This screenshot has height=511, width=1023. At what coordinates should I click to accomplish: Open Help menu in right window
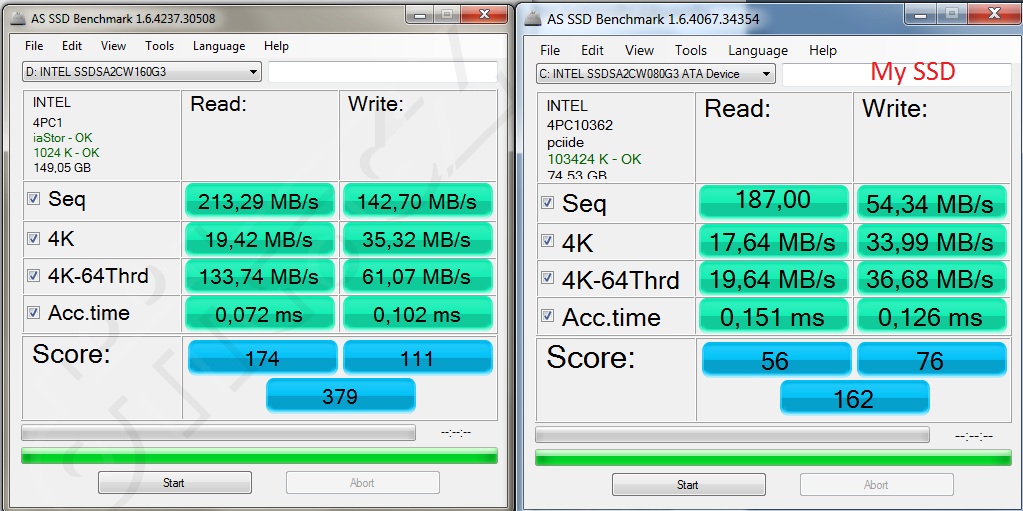[x=823, y=50]
